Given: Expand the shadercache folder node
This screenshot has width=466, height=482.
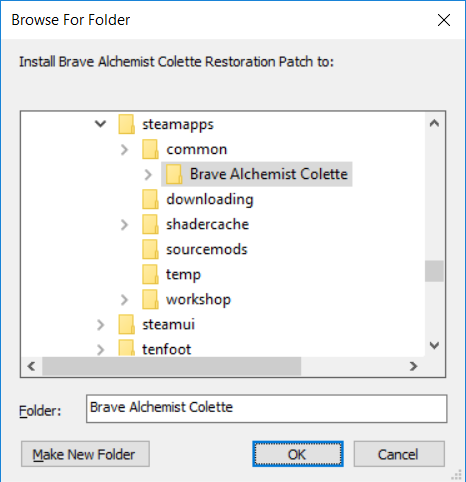Looking at the screenshot, I should pos(124,225).
